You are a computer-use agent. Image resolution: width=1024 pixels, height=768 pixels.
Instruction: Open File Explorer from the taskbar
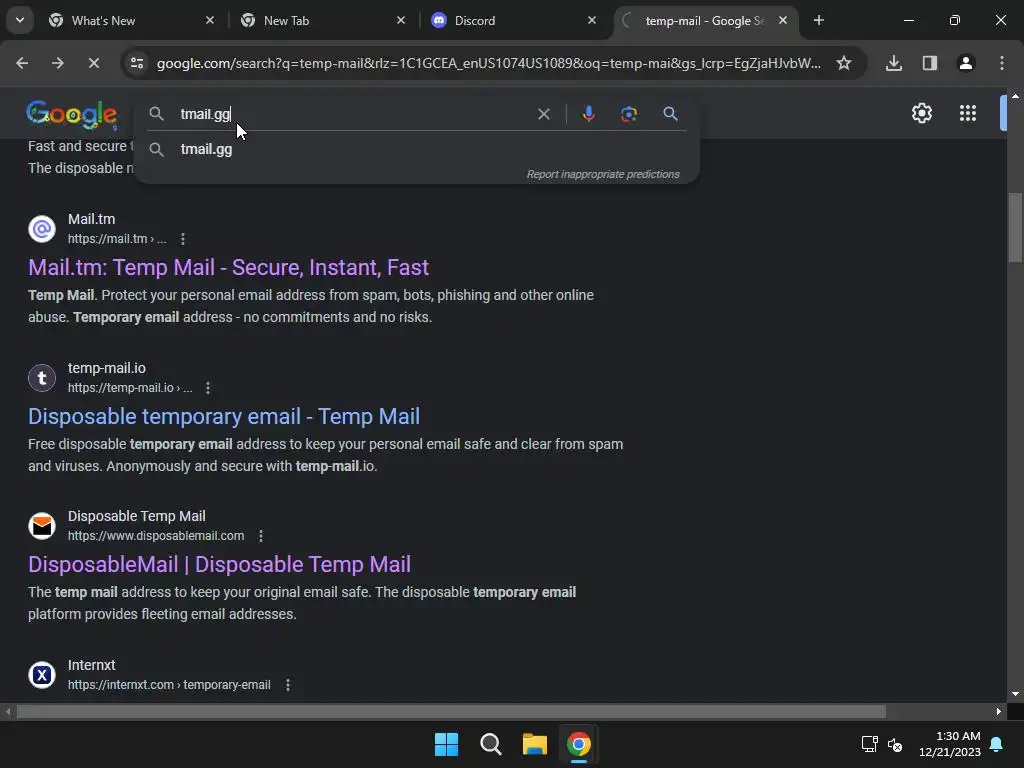point(534,744)
